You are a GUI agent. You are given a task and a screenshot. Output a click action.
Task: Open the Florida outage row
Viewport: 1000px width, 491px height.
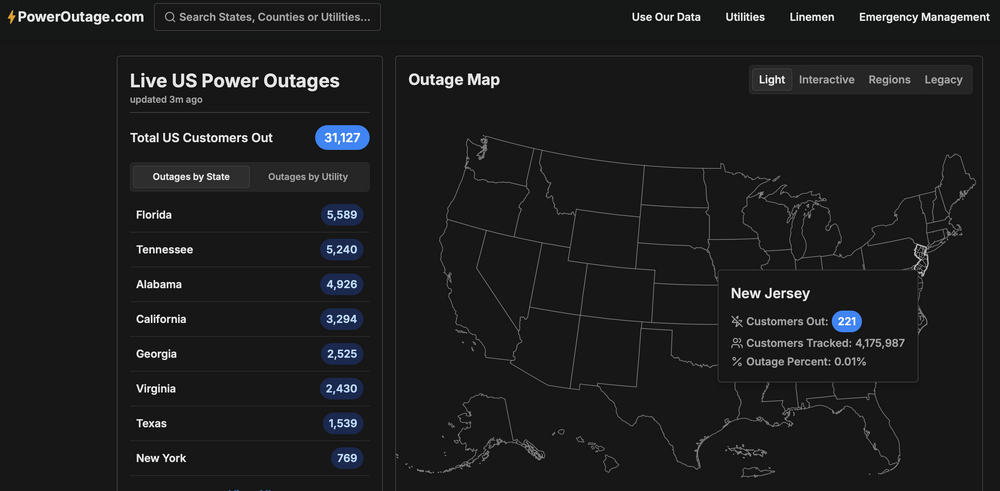[x=250, y=215]
